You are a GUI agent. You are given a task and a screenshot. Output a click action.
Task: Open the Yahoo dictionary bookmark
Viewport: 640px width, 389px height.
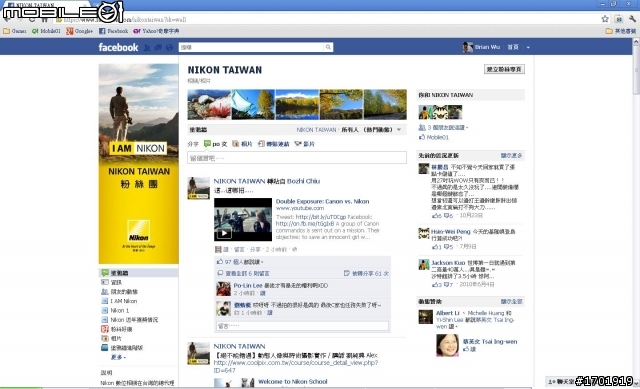[x=157, y=31]
